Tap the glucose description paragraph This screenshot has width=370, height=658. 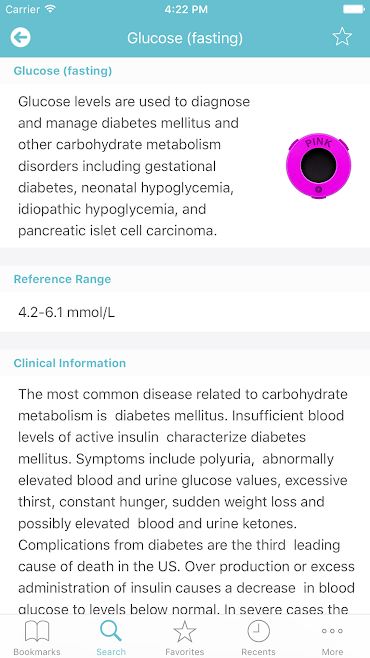pyautogui.click(x=134, y=166)
